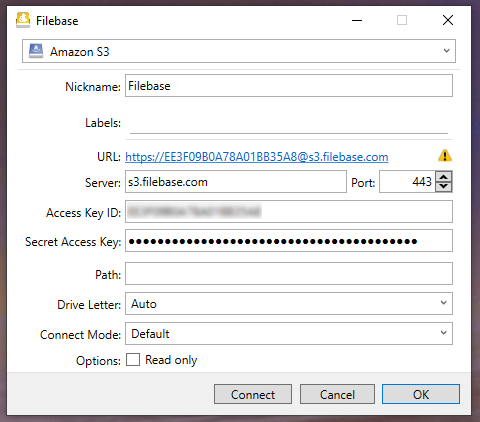Screen dimensions: 480x422
Task: Click the Amazon S3 drive icon
Action: tap(36, 51)
